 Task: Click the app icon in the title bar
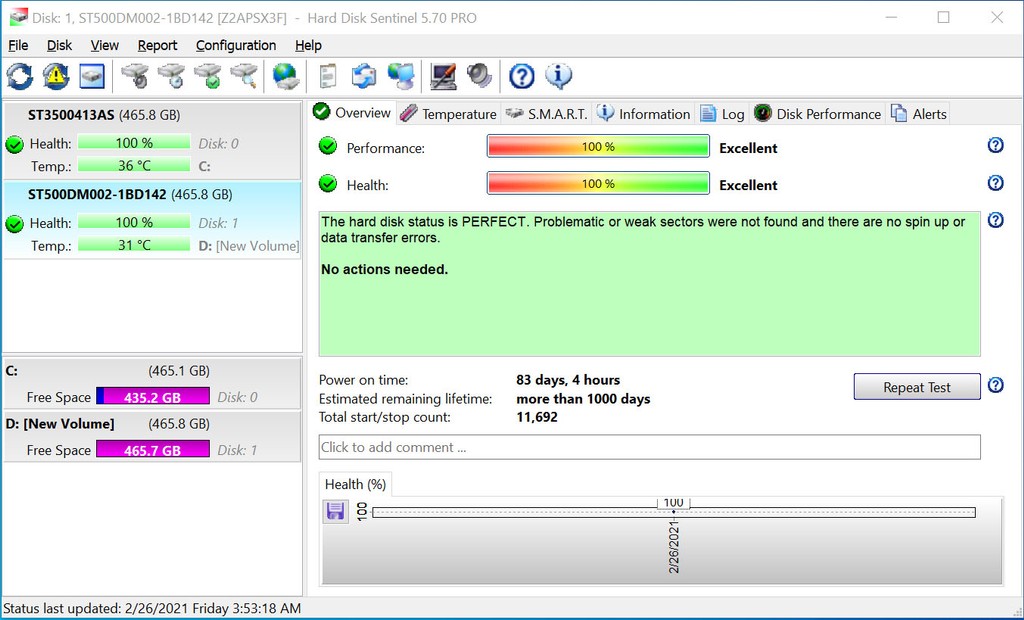pos(18,18)
